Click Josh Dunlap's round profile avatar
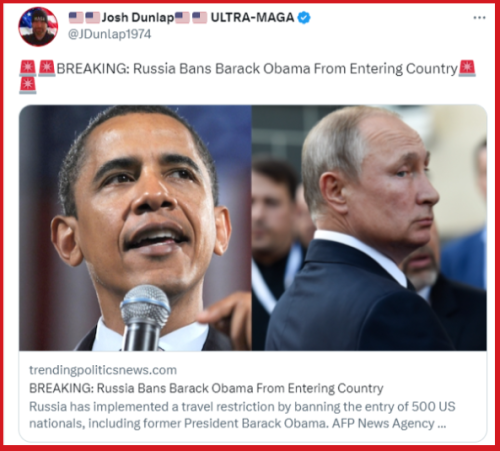 tap(38, 27)
